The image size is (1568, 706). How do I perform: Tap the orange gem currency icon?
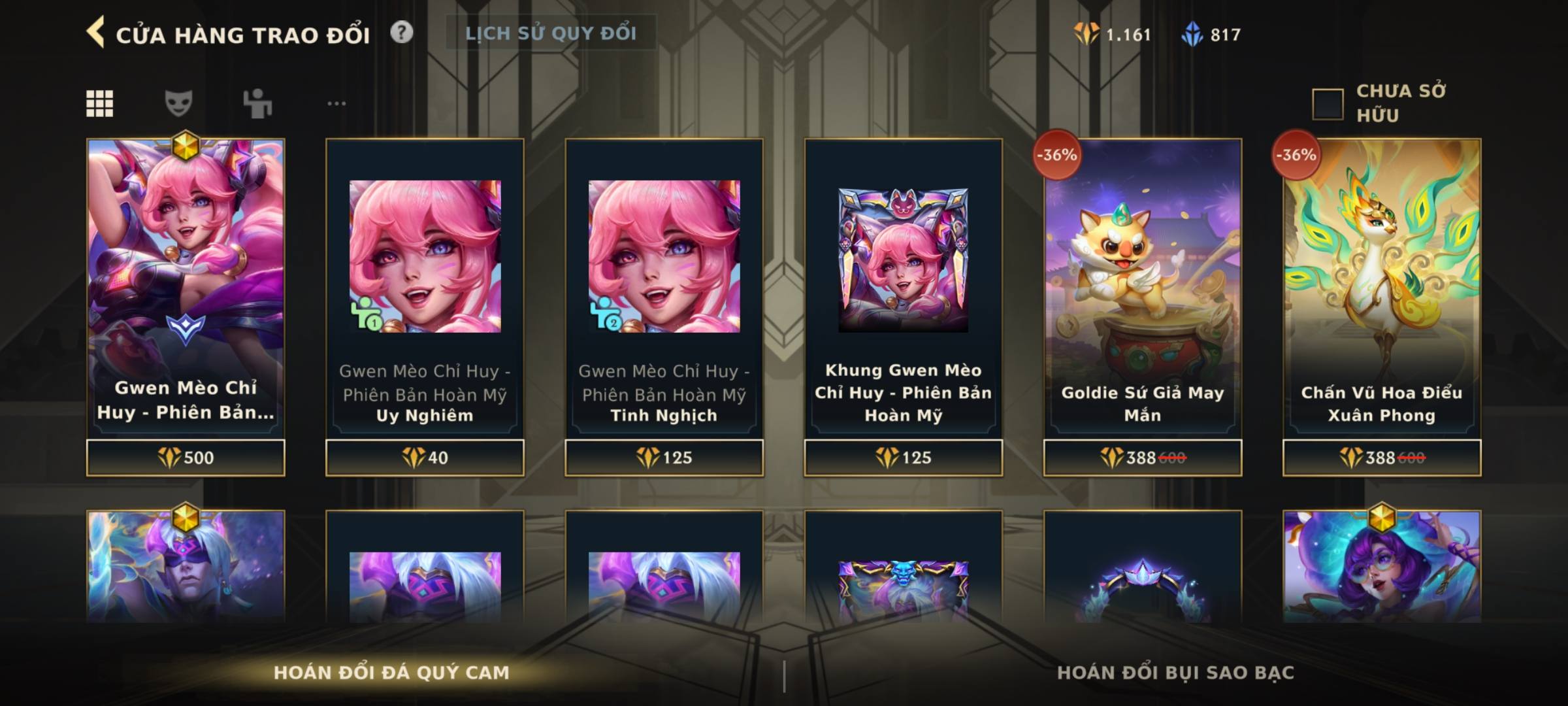click(x=1086, y=34)
